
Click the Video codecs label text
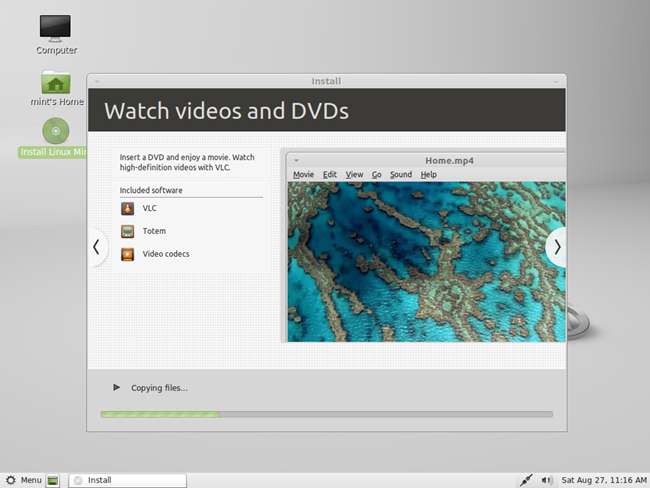pyautogui.click(x=166, y=254)
